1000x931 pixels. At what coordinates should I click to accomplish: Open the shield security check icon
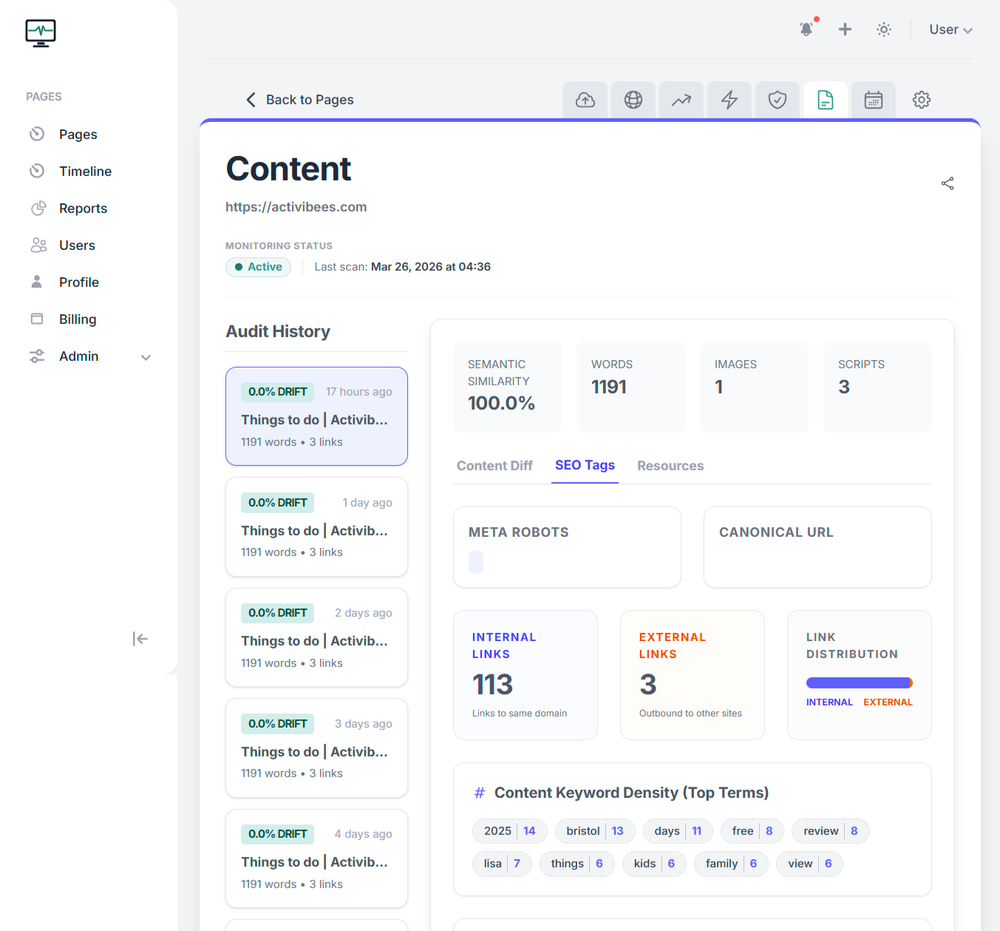[x=777, y=99]
